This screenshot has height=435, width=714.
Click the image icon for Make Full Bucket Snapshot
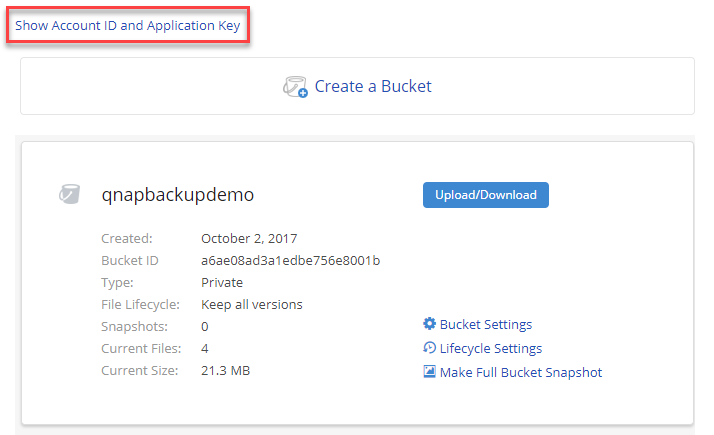click(x=429, y=372)
